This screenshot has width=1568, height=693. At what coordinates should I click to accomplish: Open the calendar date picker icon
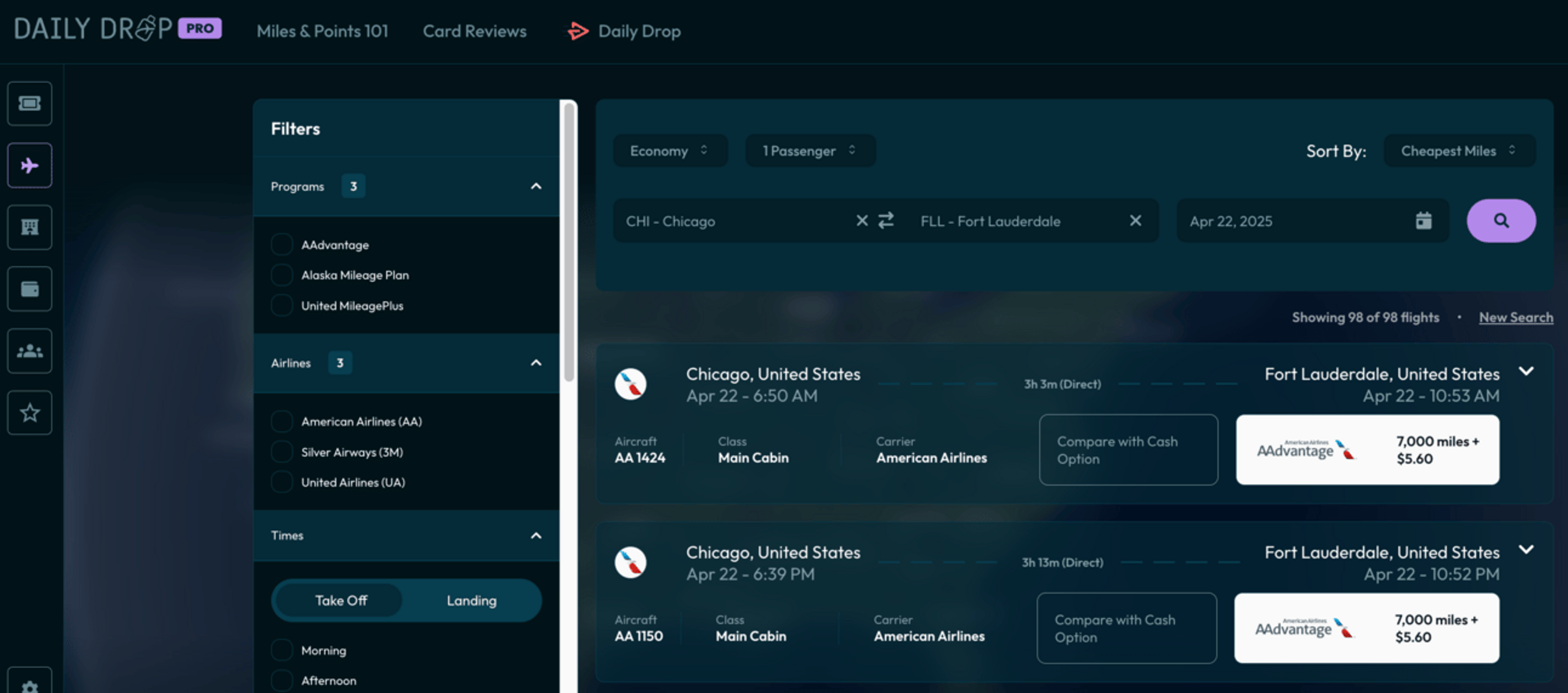click(x=1423, y=221)
